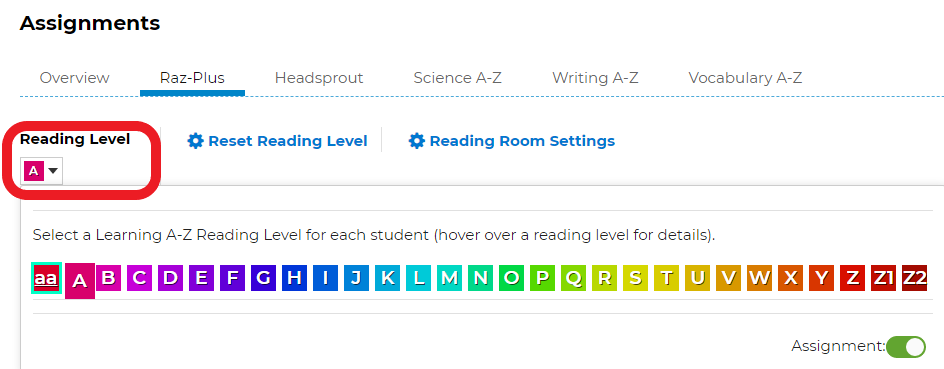Select reading level aa tile

click(46, 278)
